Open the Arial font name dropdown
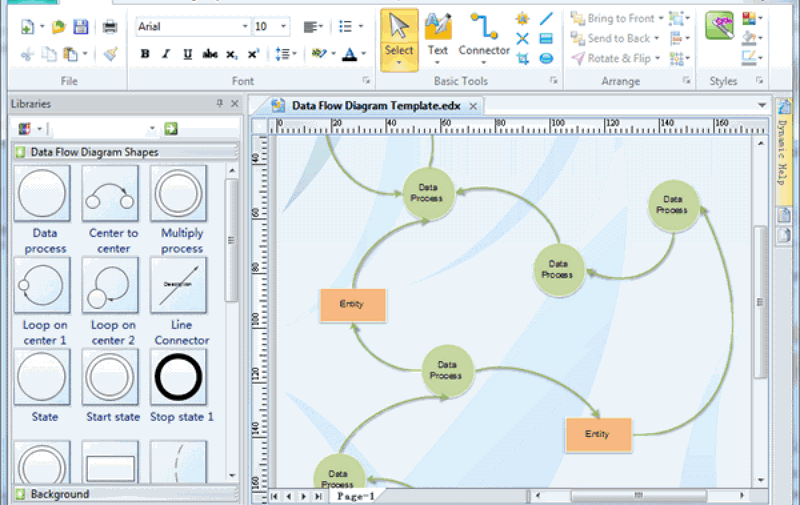The image size is (800, 505). (x=245, y=27)
